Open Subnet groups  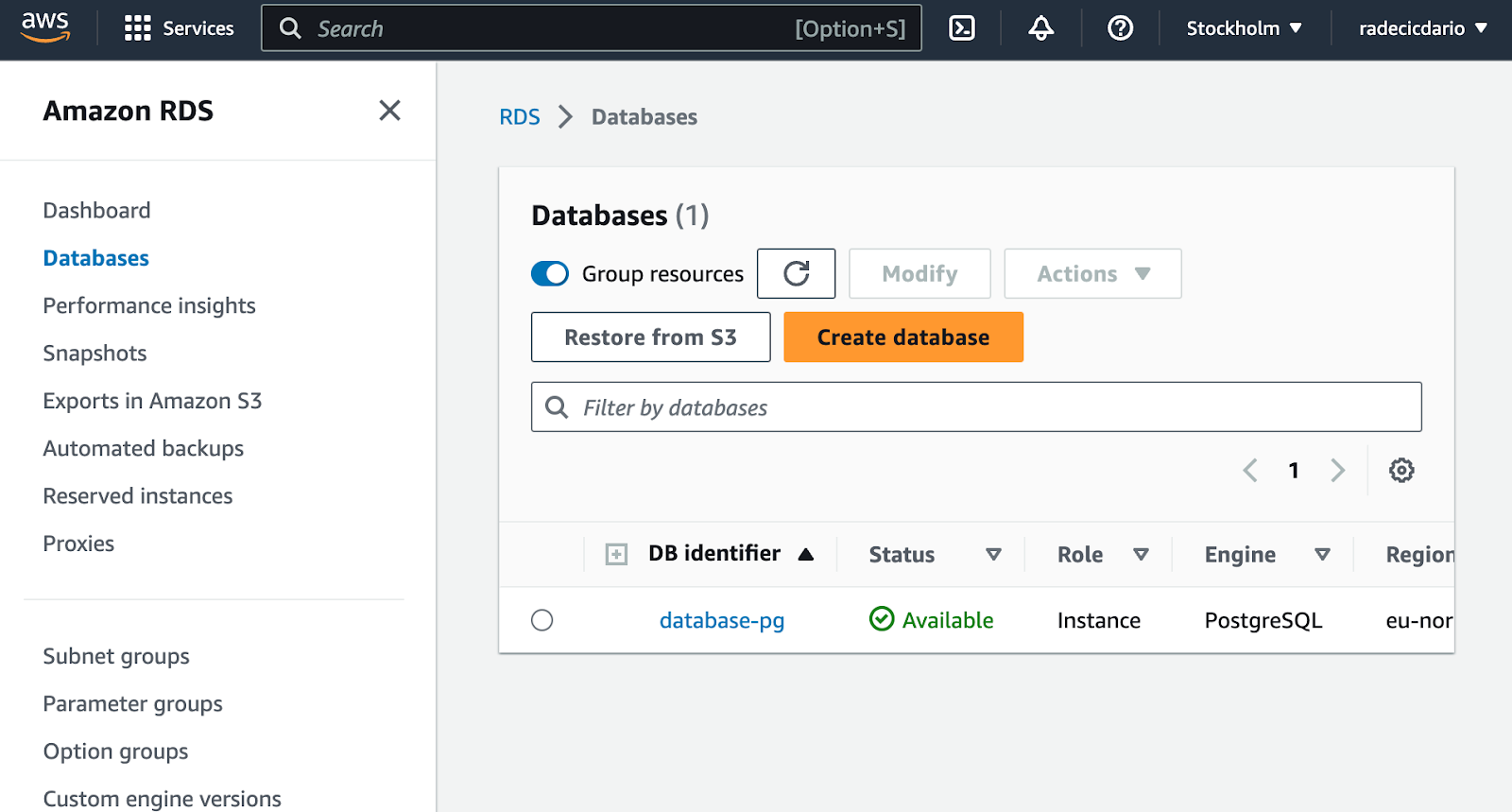[x=116, y=656]
